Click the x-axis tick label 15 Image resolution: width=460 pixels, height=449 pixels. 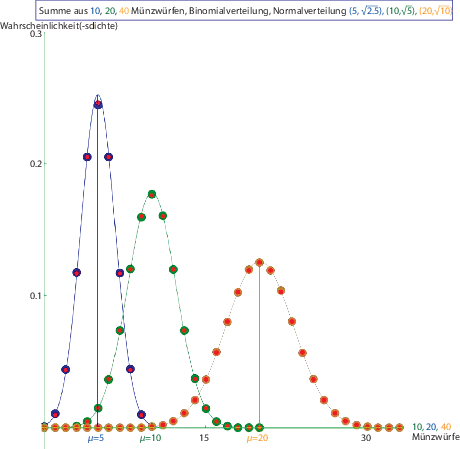204,438
